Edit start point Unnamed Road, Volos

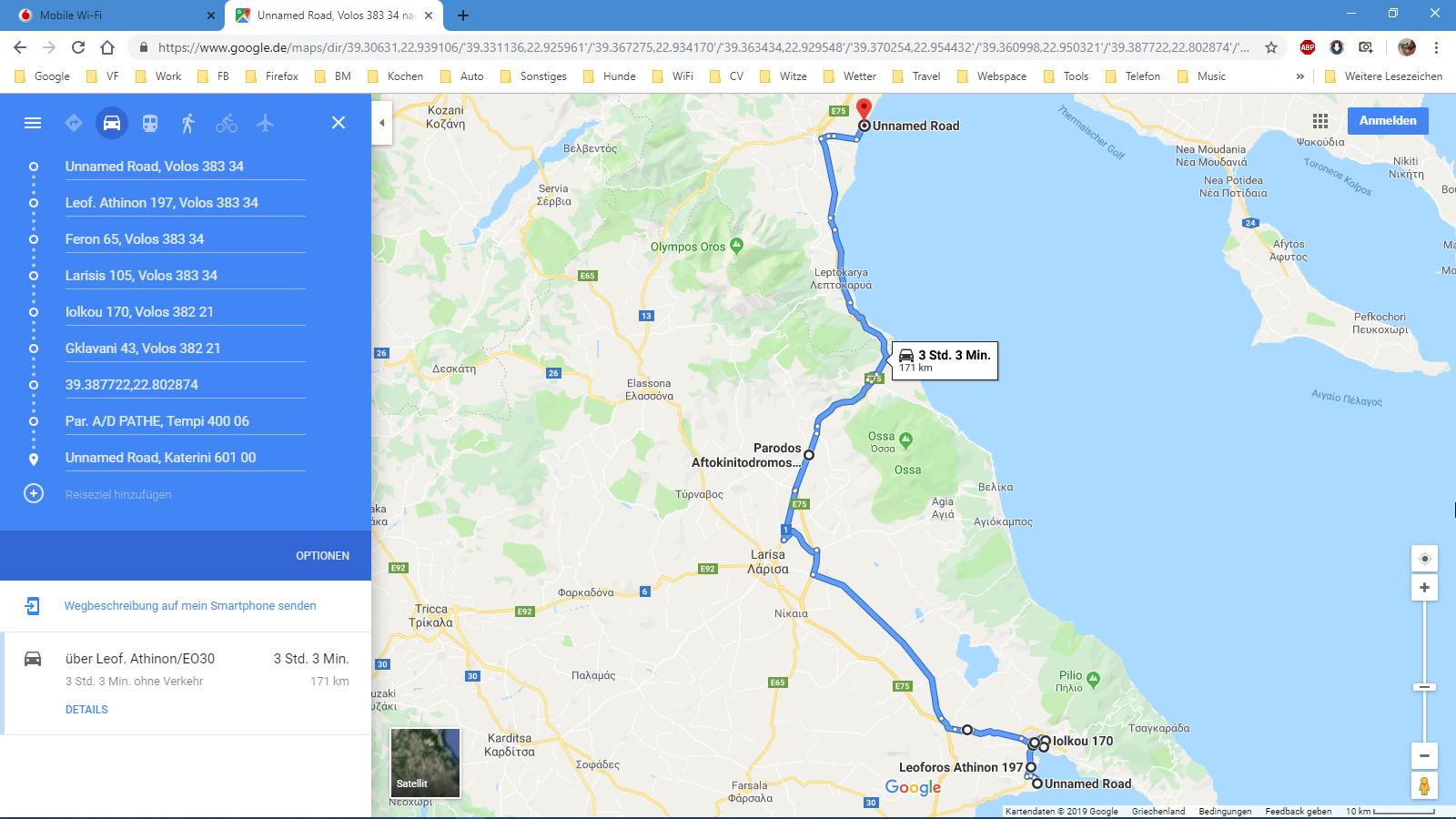pyautogui.click(x=185, y=166)
